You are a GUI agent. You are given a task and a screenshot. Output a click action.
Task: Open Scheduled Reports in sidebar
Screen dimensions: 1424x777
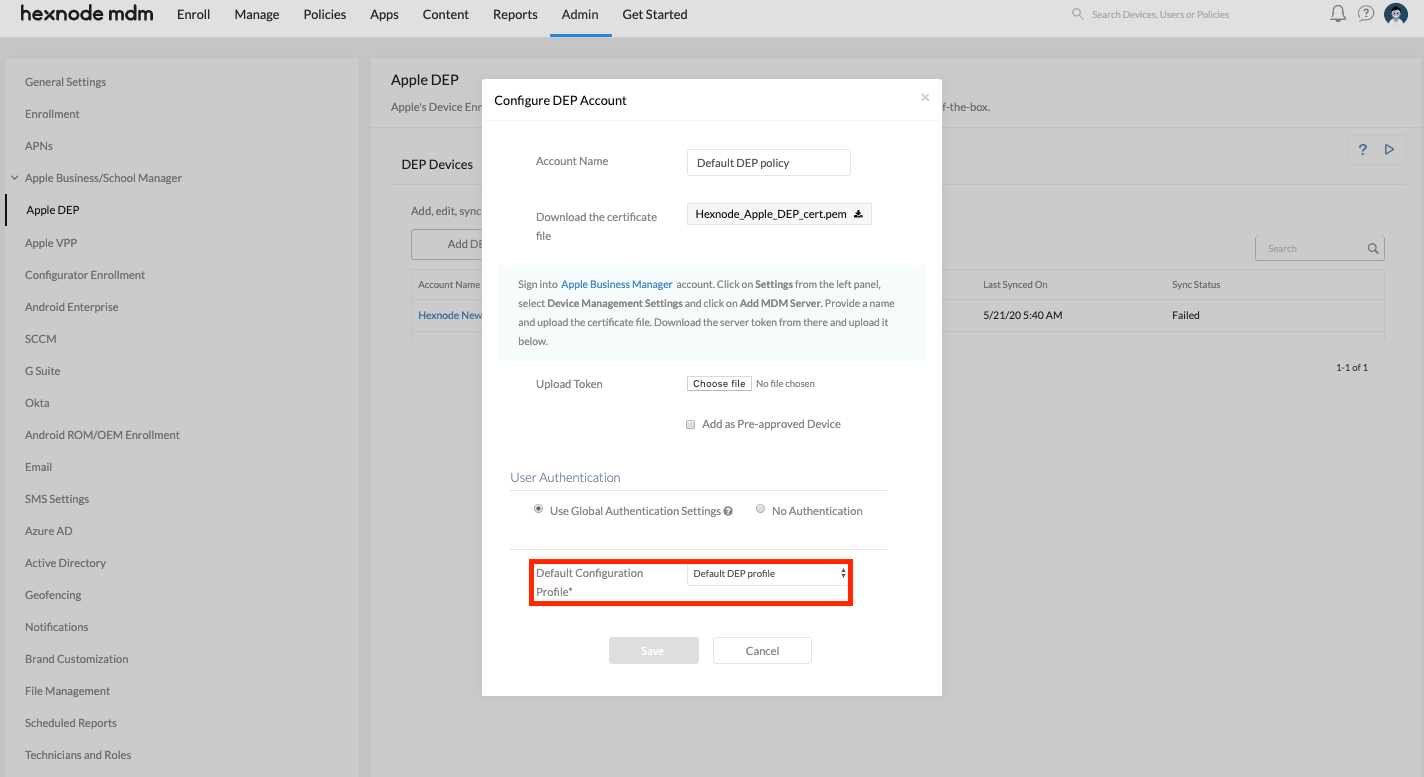(71, 723)
